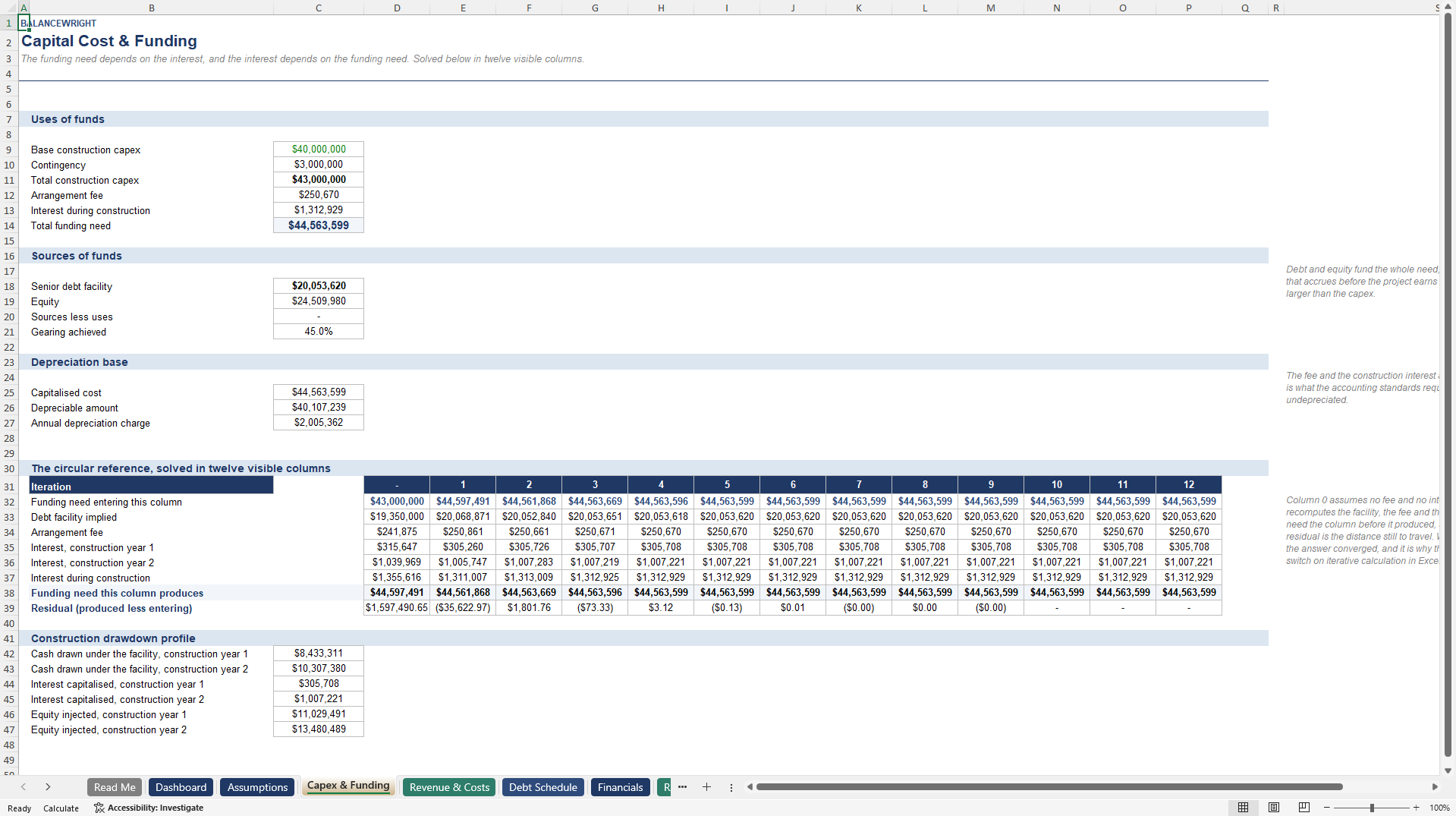Open the Assumptions sheet tab
This screenshot has width=1456, height=816.
pyautogui.click(x=257, y=787)
